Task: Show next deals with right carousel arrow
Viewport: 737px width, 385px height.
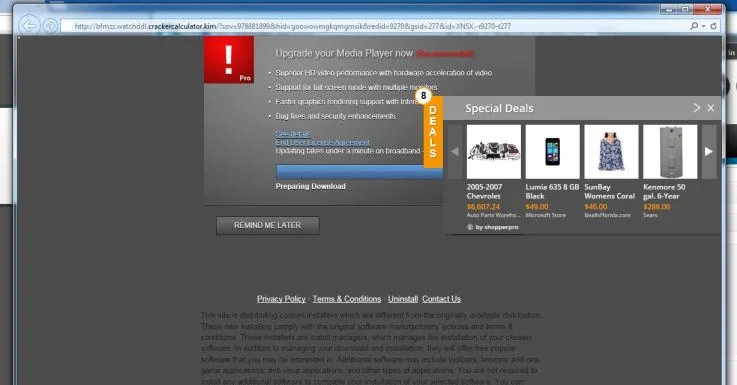Action: (709, 151)
